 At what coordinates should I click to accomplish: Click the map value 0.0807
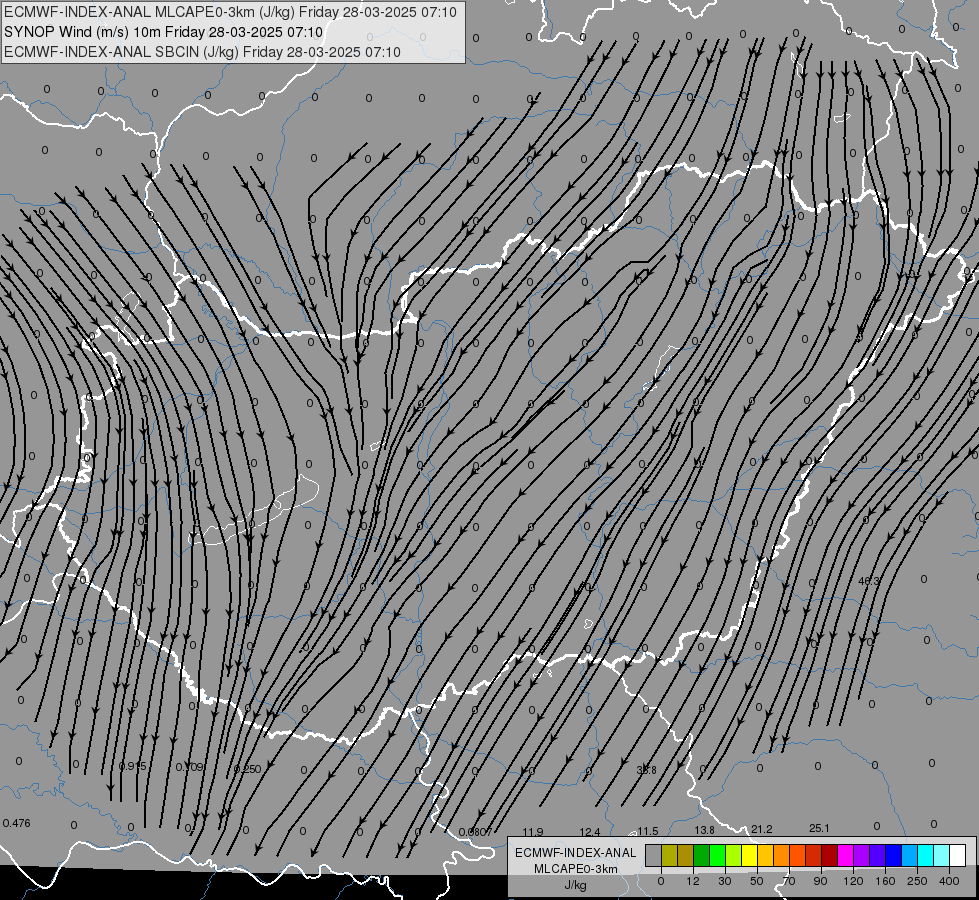(x=475, y=832)
